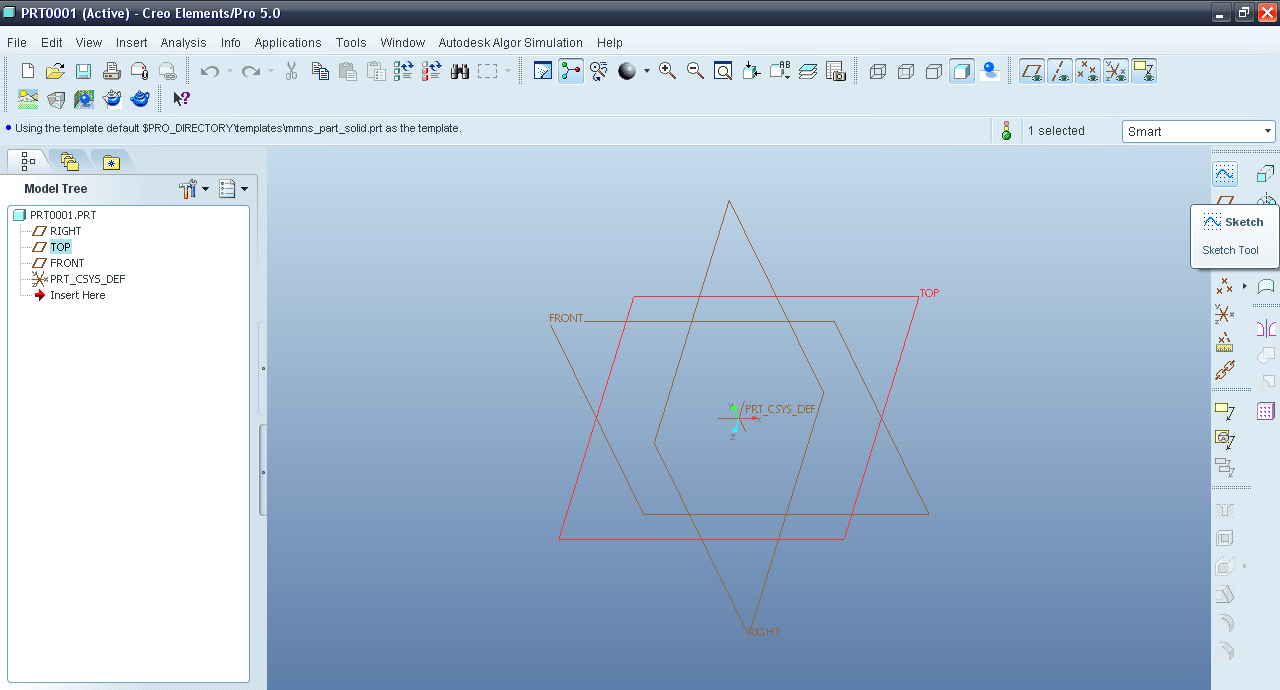The image size is (1280, 690).
Task: Open the Insert menu
Action: click(131, 43)
